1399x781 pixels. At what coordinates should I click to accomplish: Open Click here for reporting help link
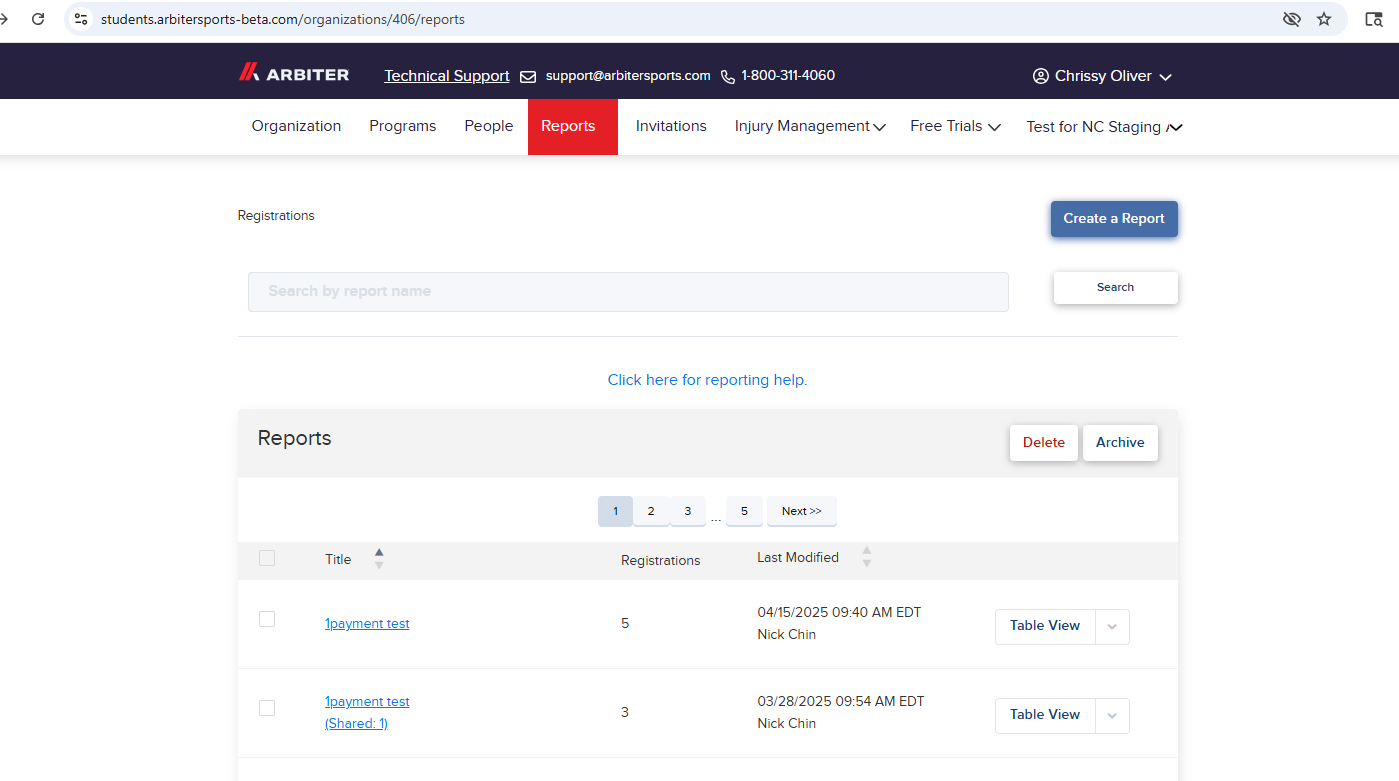pos(707,380)
